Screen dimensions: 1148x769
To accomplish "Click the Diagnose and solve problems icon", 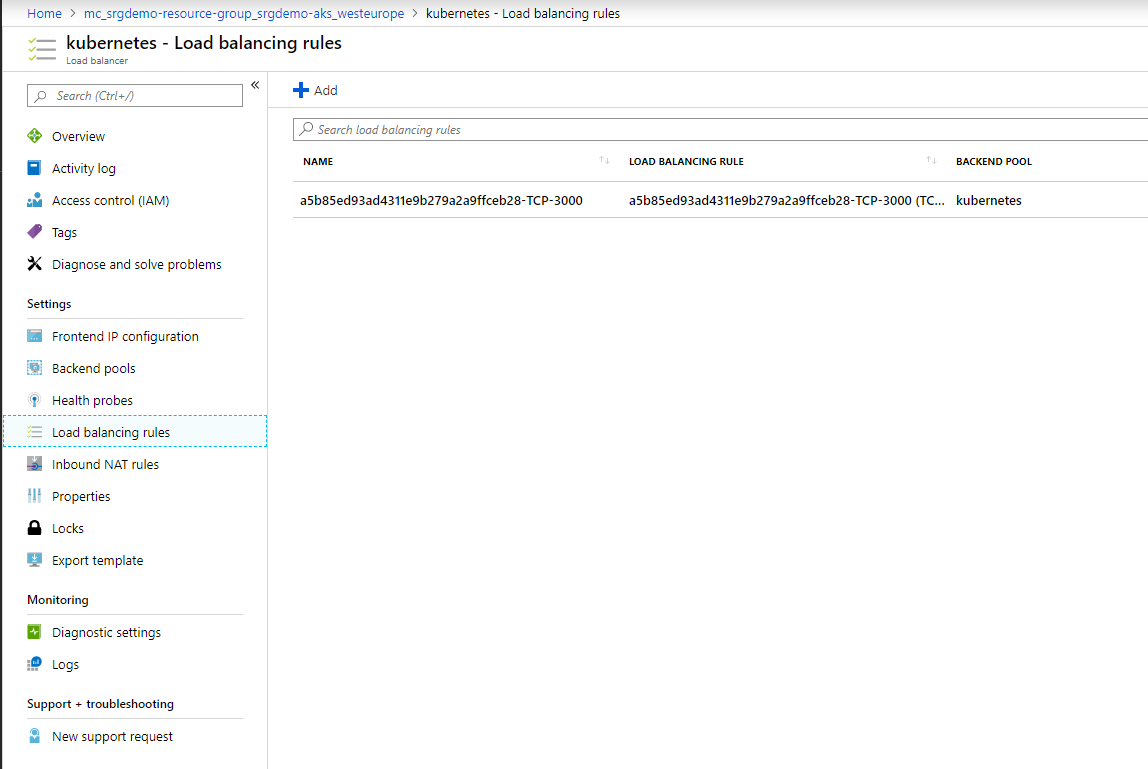I will tap(35, 264).
